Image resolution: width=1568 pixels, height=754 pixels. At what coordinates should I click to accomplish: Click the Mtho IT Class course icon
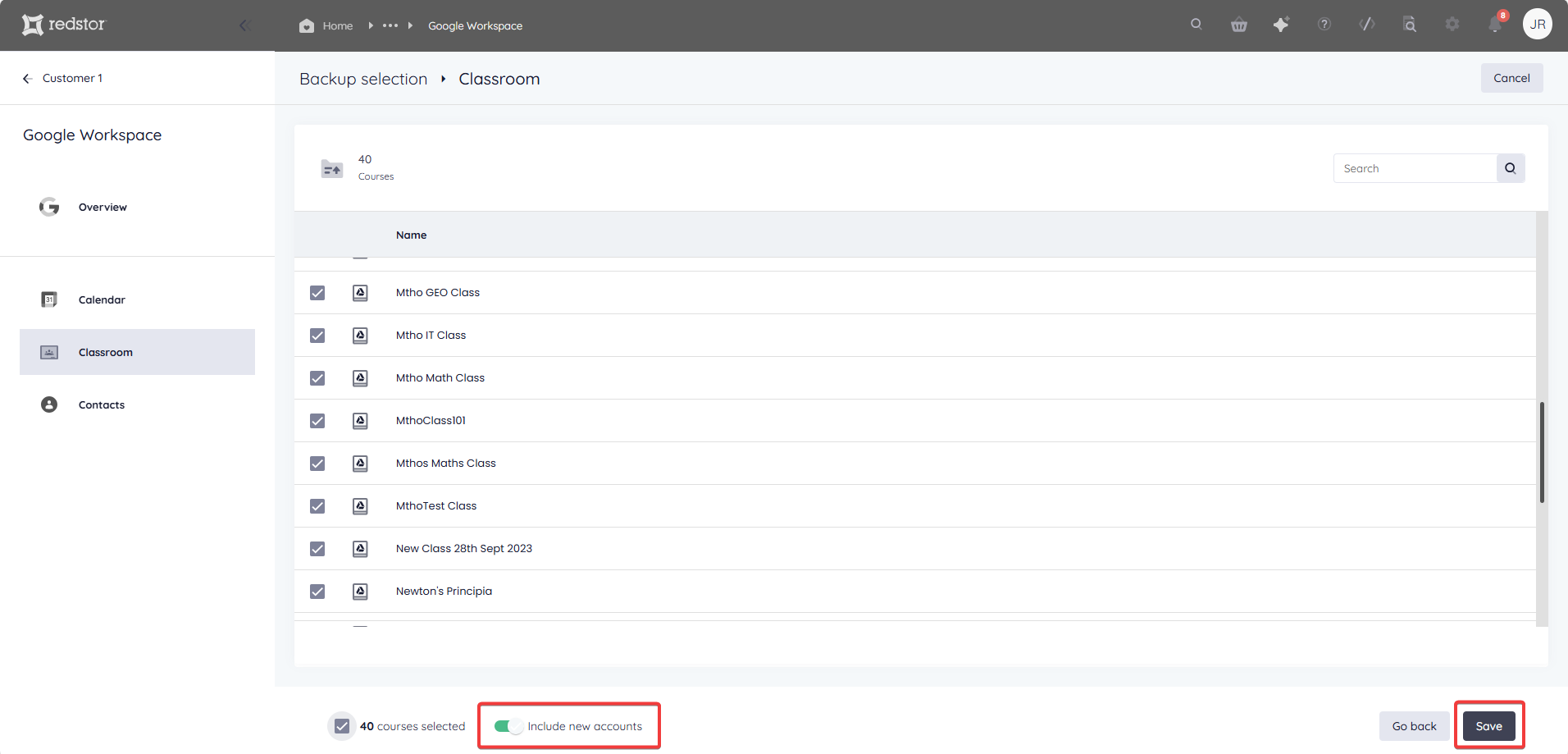[x=360, y=336]
